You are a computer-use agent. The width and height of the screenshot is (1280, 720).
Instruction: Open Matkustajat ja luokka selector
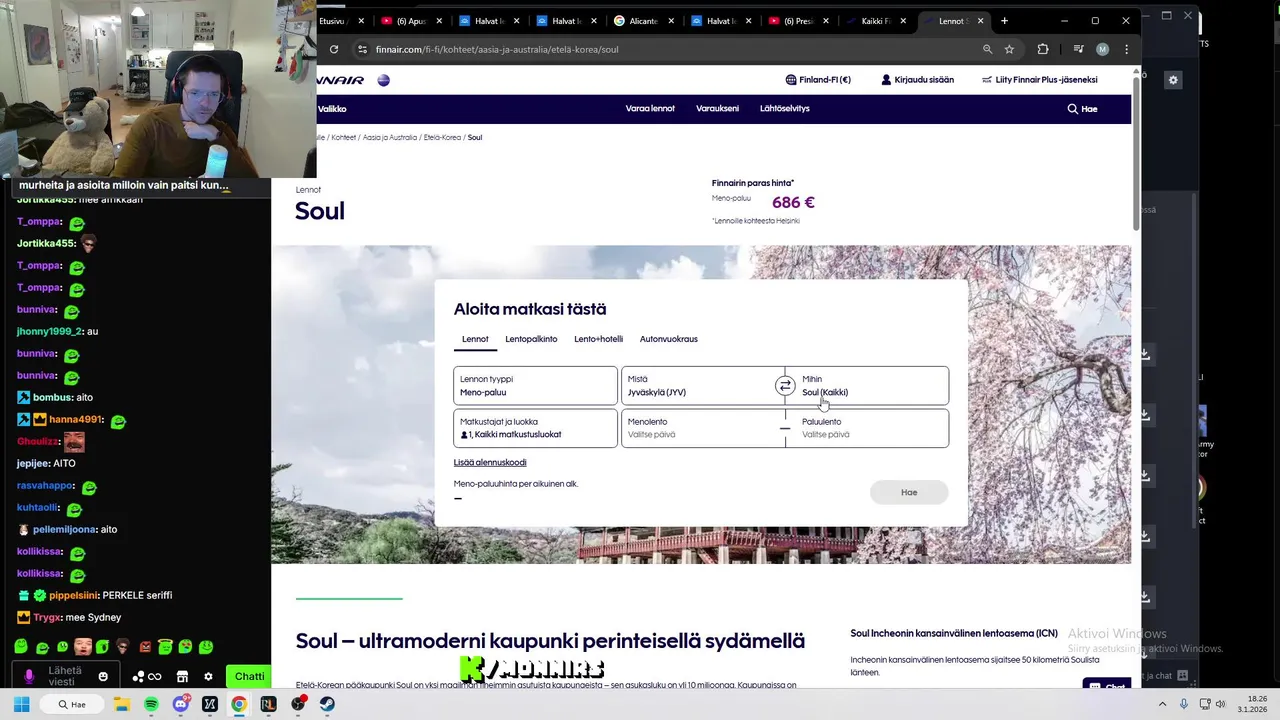click(x=535, y=428)
